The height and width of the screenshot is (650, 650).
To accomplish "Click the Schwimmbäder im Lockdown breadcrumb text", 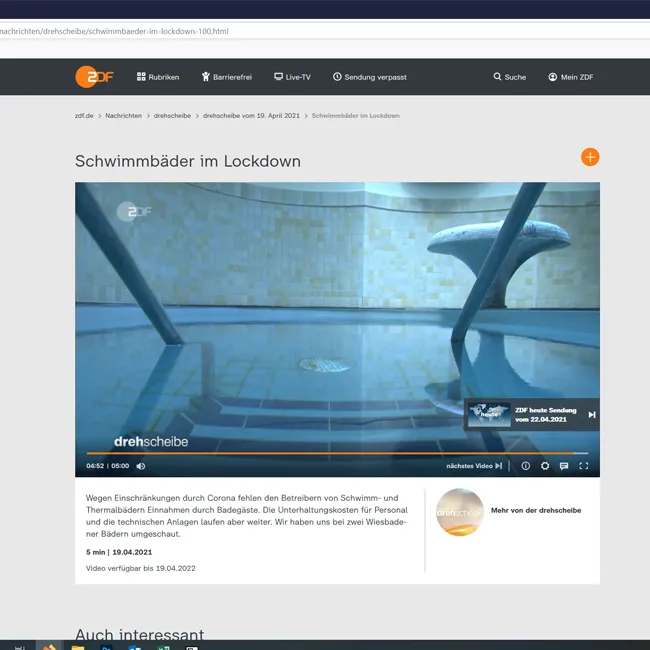I will coord(356,116).
